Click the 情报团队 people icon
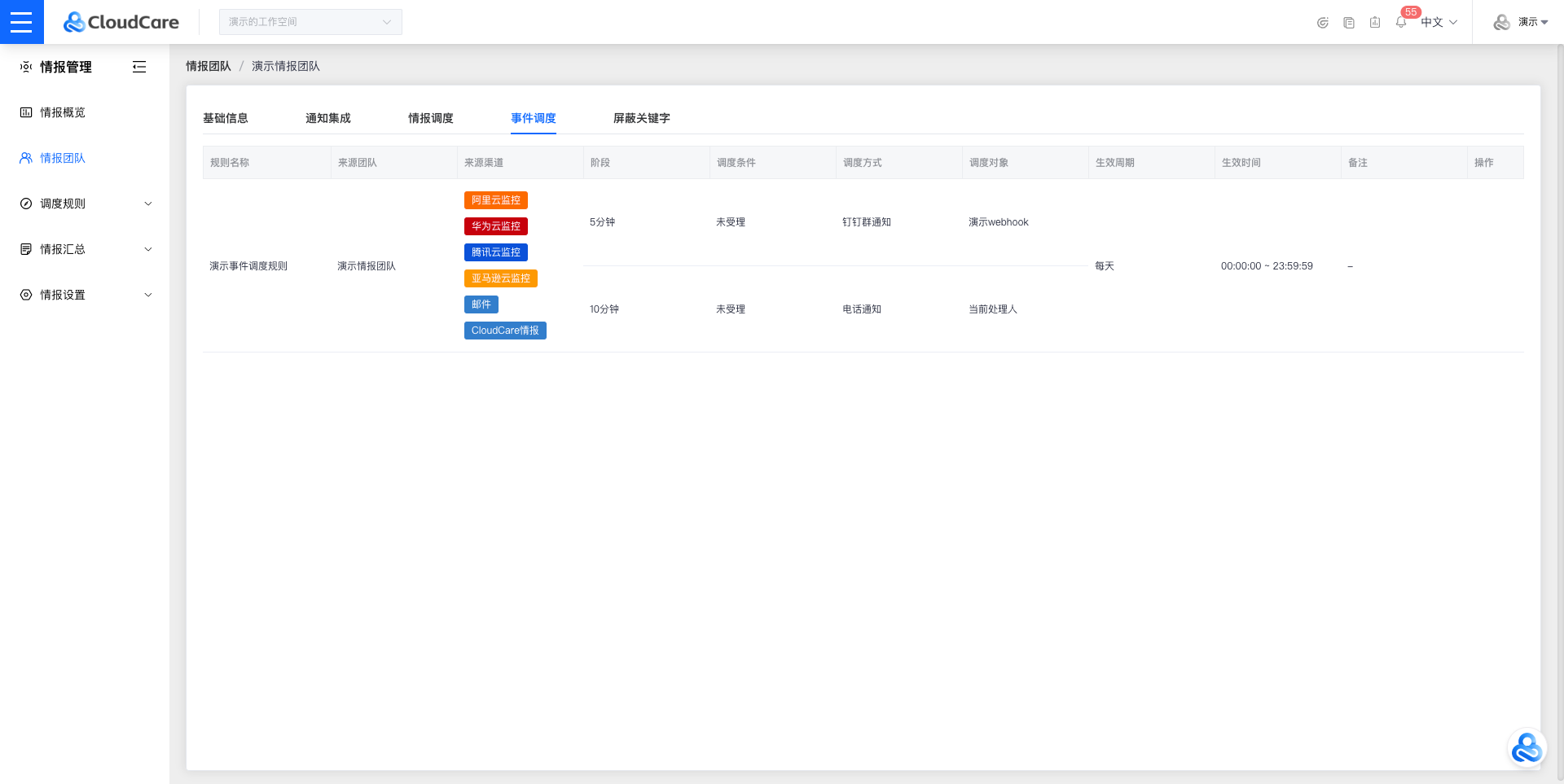Screen dimensions: 1564x784 [x=26, y=158]
